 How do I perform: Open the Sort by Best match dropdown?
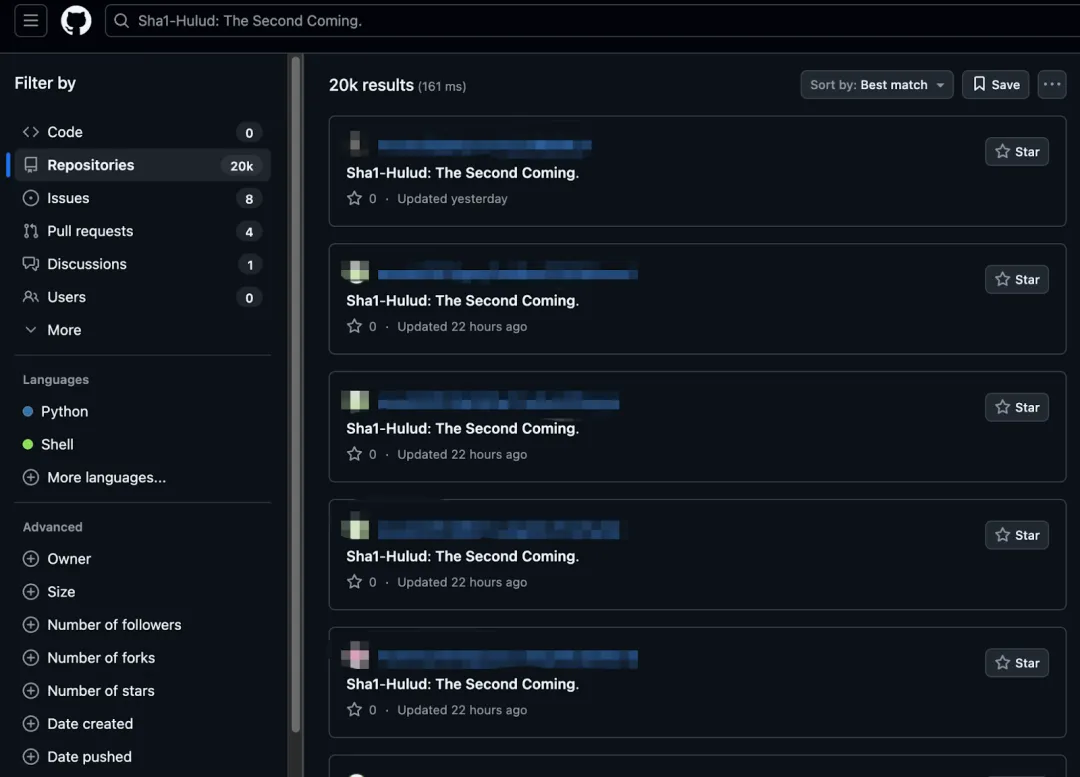[876, 85]
